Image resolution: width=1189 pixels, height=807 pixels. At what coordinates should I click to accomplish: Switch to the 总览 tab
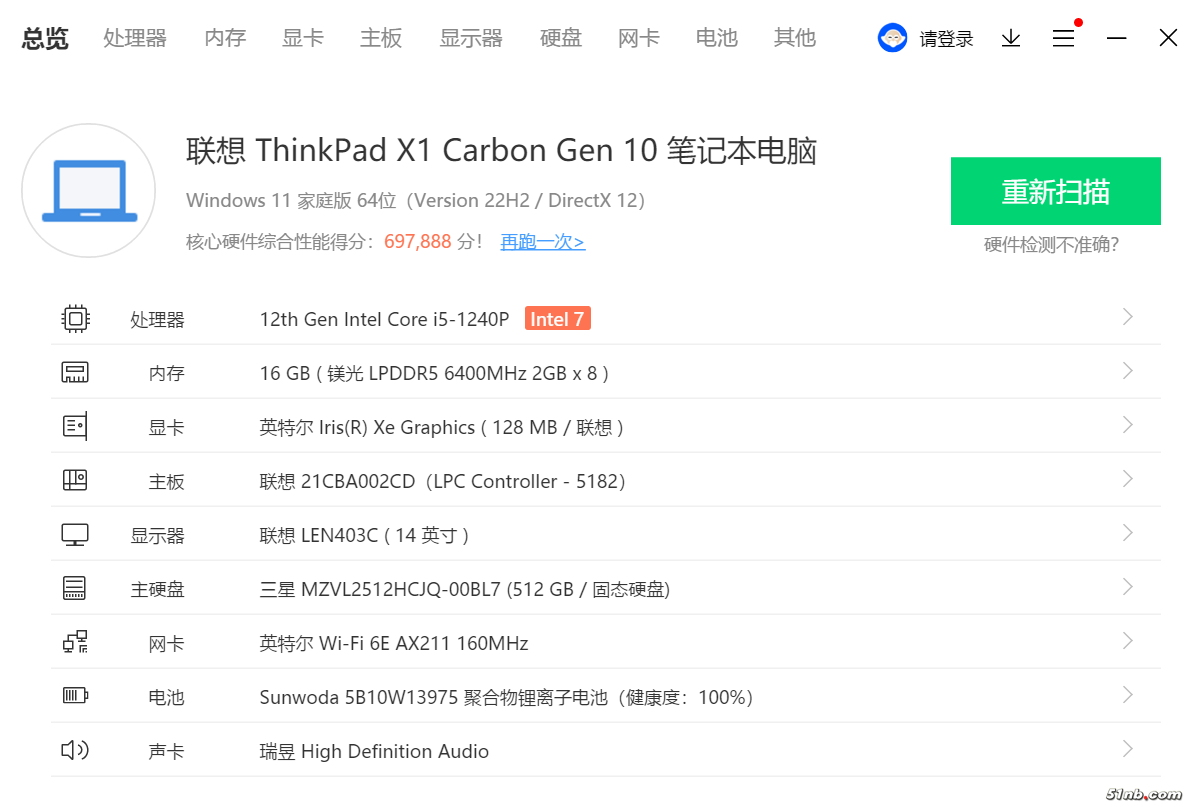point(45,38)
